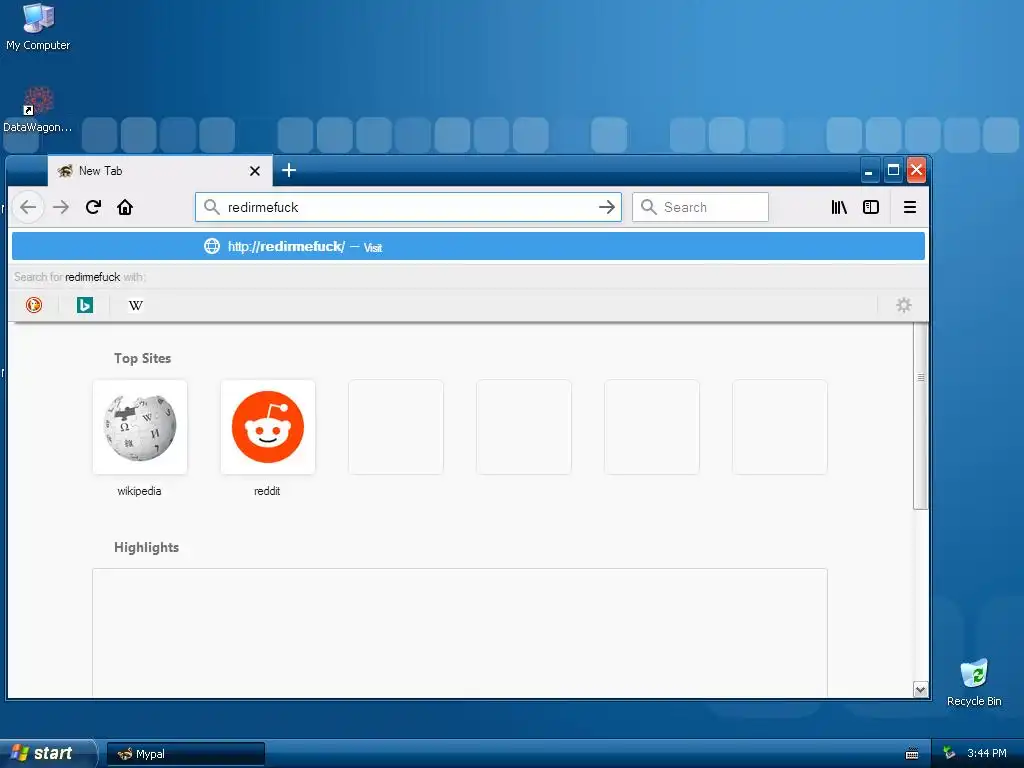The image size is (1024, 768).
Task: Click the tray icon beside the clock
Action: click(x=950, y=754)
